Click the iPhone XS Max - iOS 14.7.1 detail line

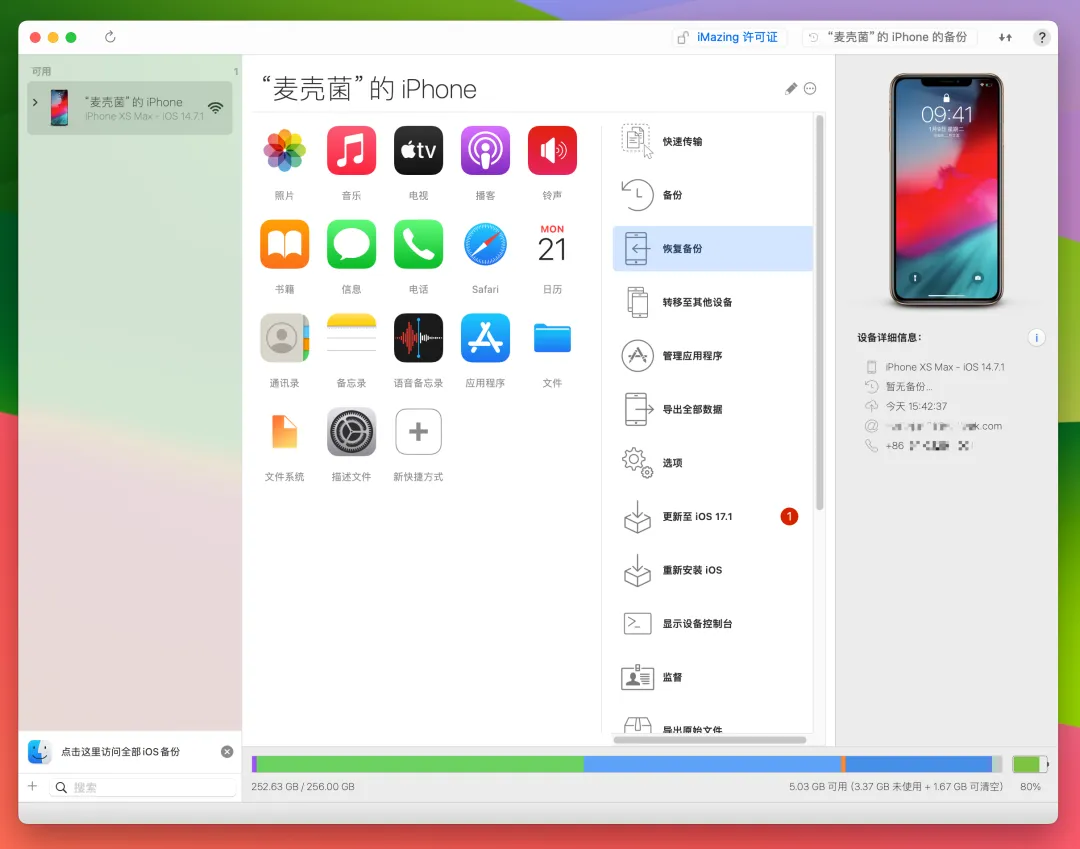[x=944, y=367]
